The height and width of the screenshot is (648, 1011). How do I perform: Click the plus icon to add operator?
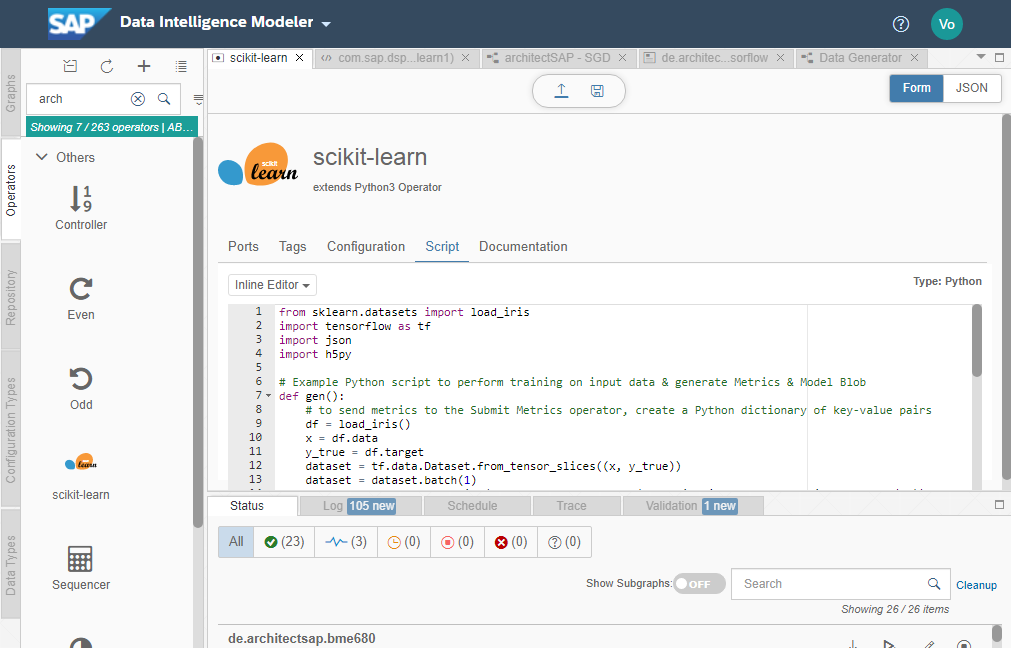(144, 67)
